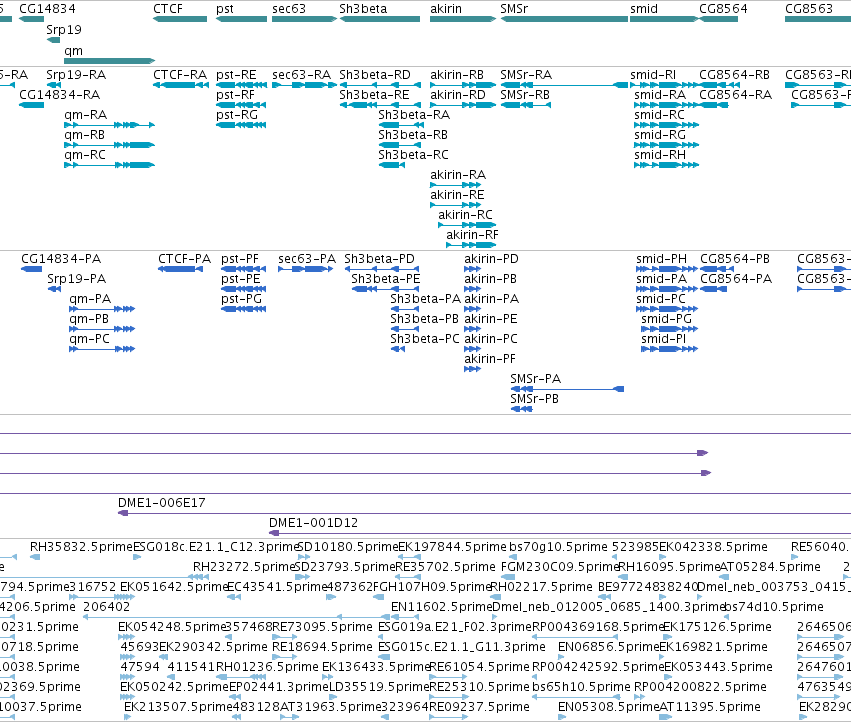
Task: Select the Srp19 gene label
Action: 63,29
